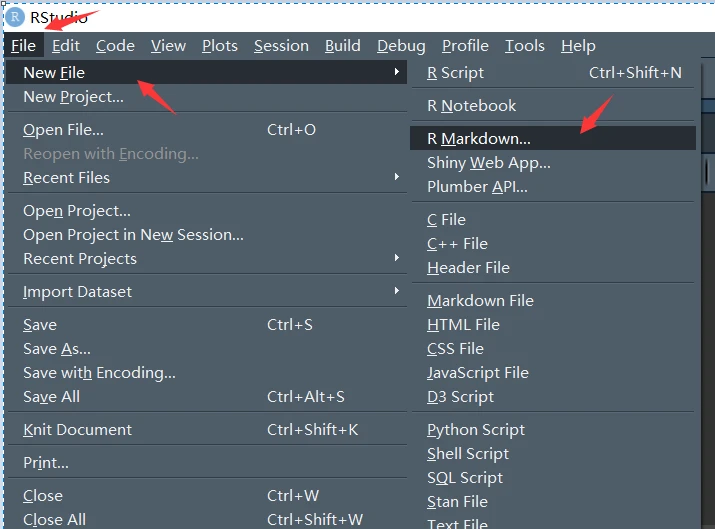715x529 pixels.
Task: Choose Open File... in File menu
Action: click(x=63, y=130)
